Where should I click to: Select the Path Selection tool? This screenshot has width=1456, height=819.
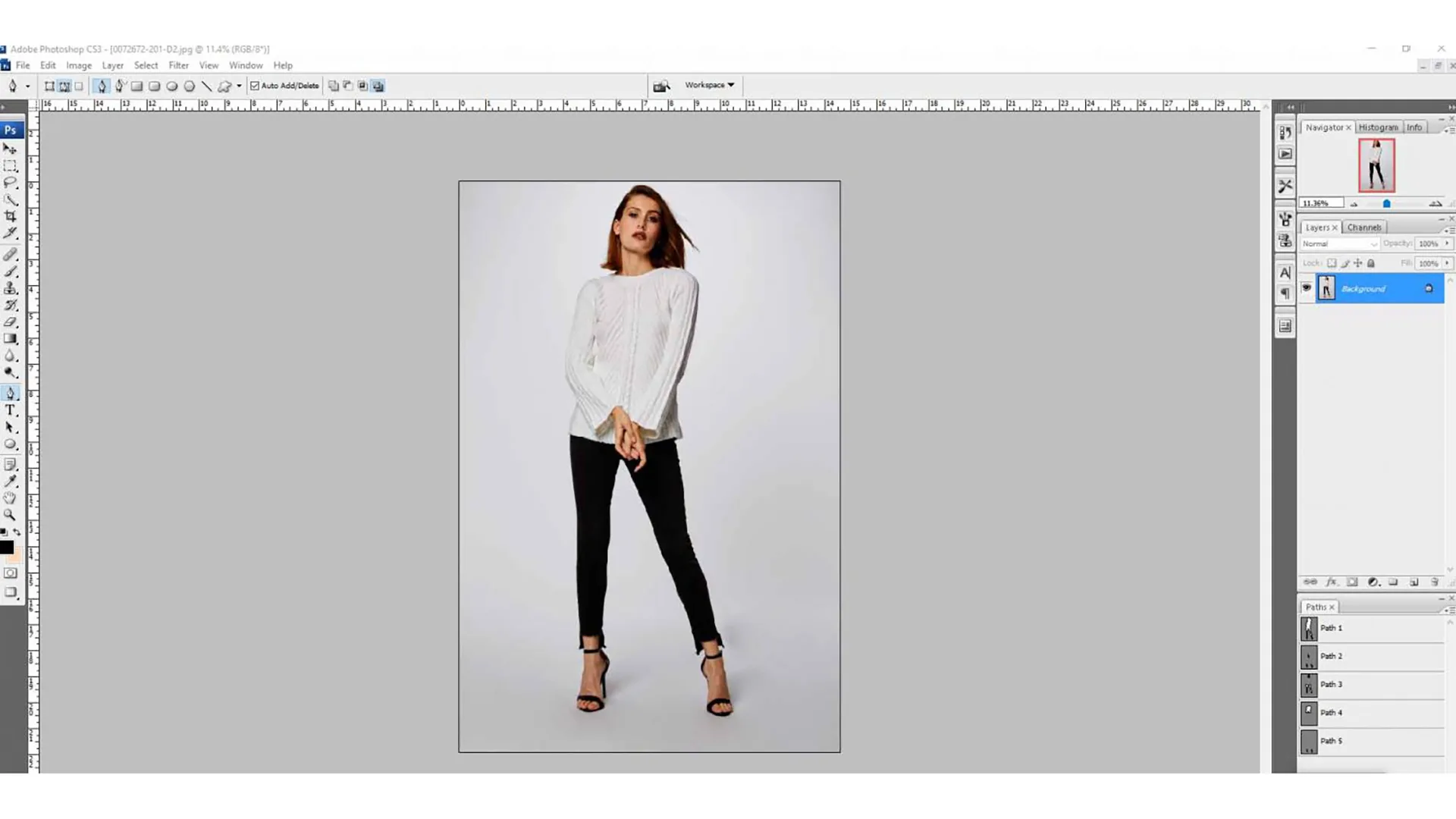(10, 427)
